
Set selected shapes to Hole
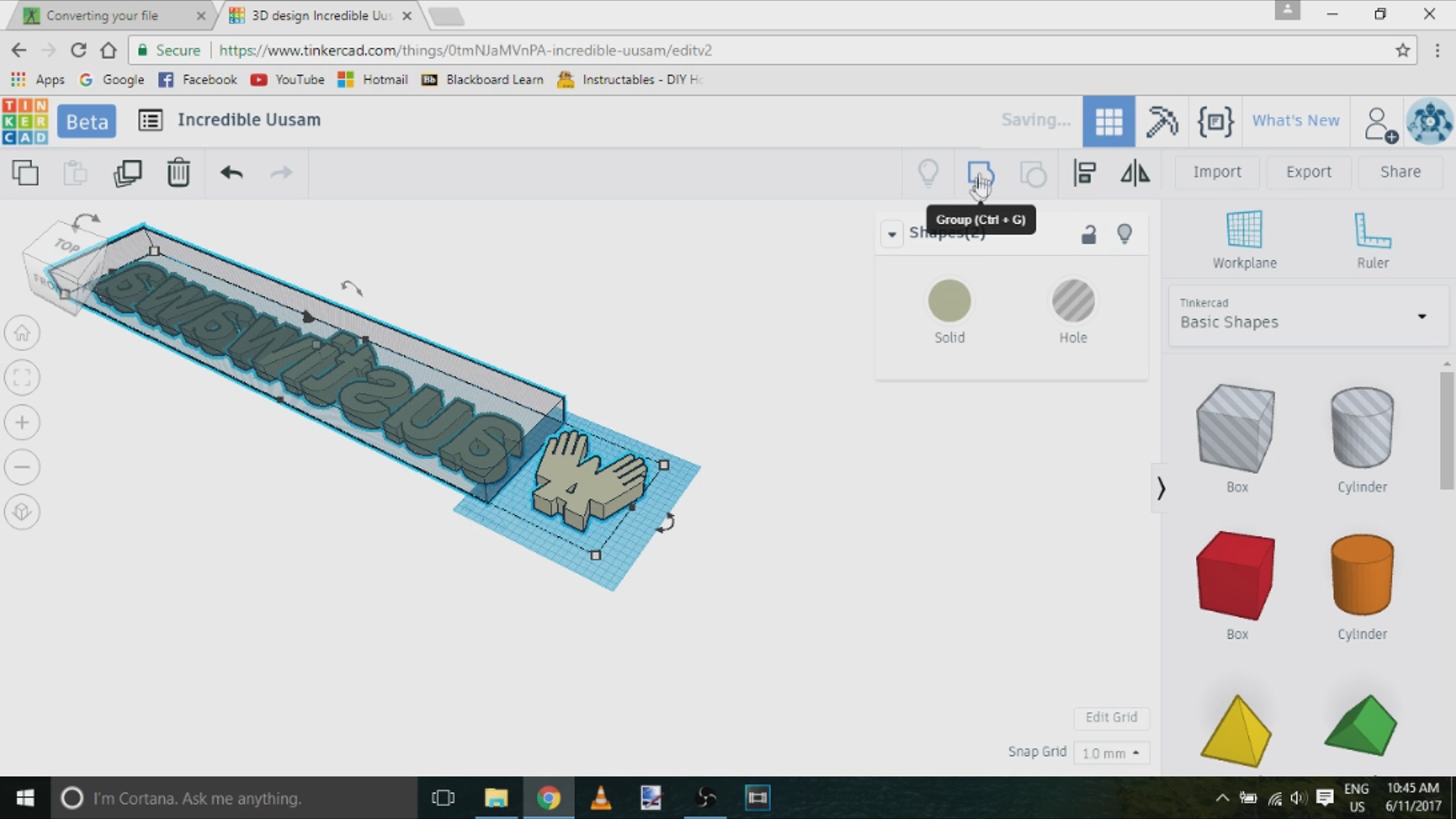(x=1073, y=301)
